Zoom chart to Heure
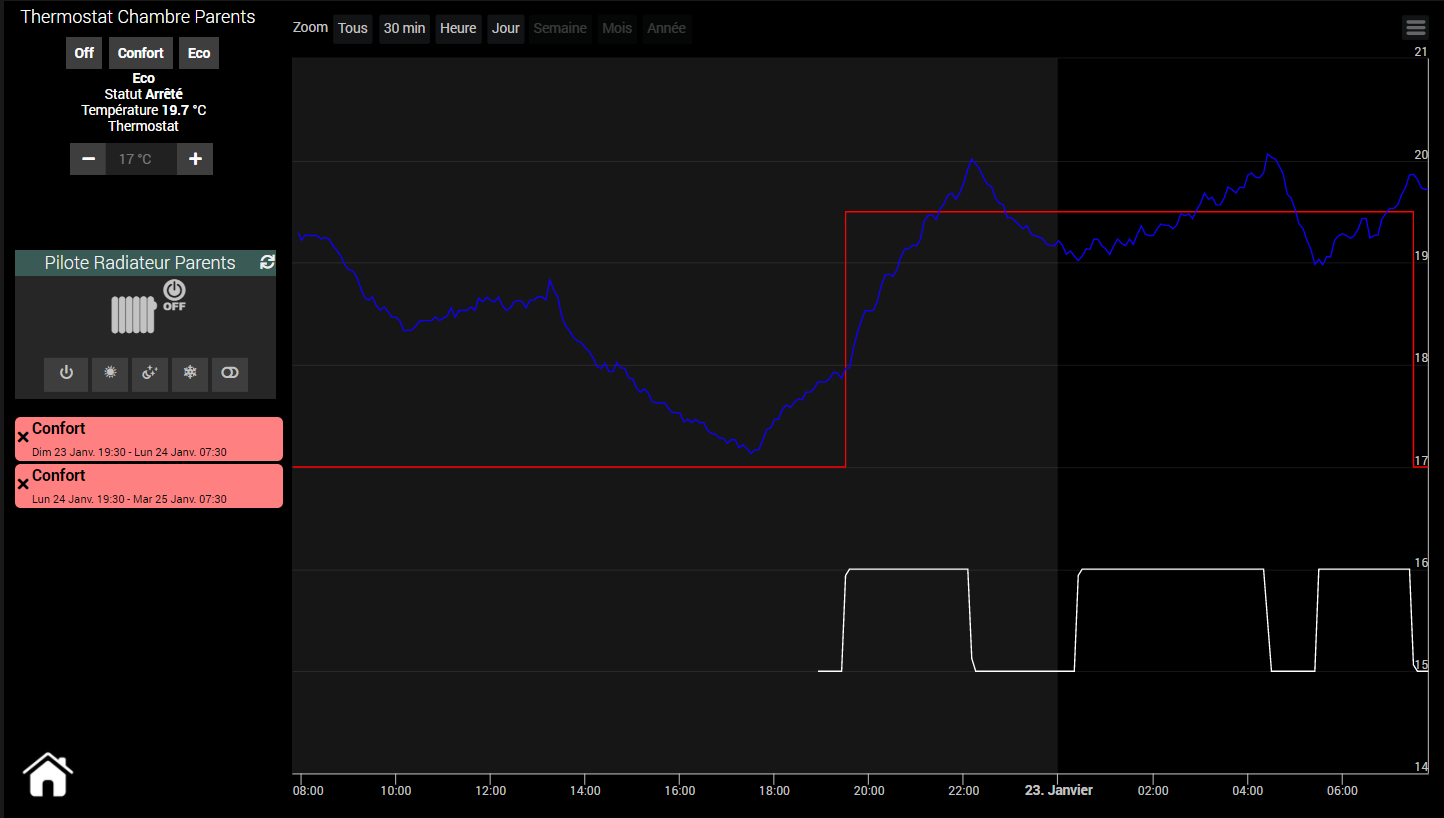This screenshot has height=818, width=1444. click(x=458, y=28)
